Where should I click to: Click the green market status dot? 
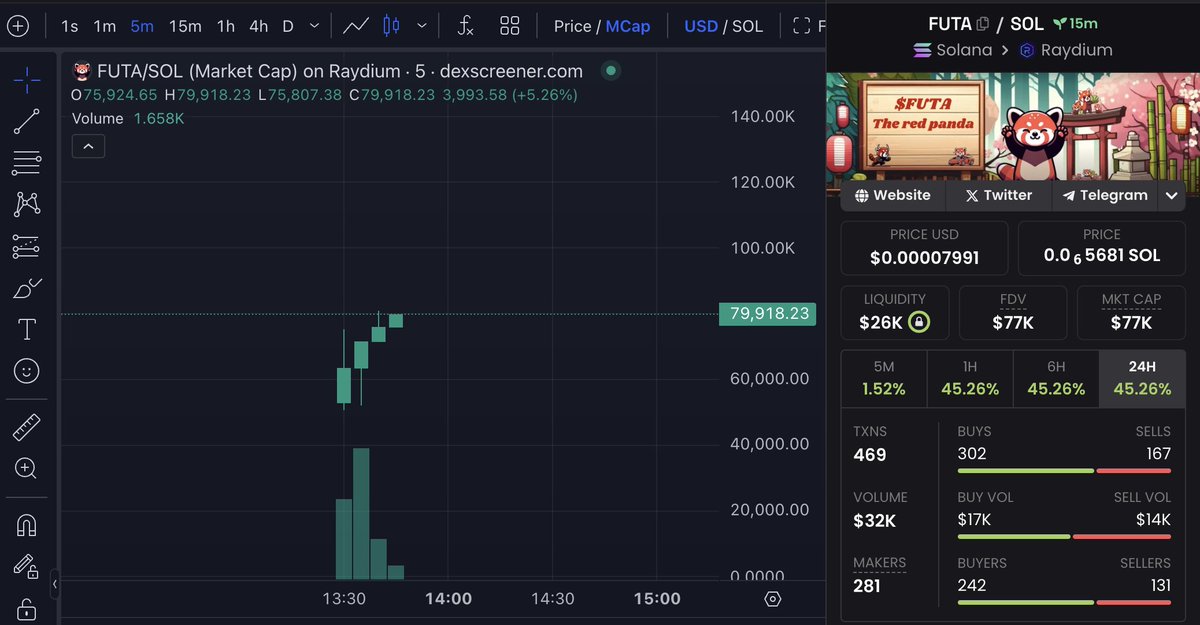click(611, 71)
